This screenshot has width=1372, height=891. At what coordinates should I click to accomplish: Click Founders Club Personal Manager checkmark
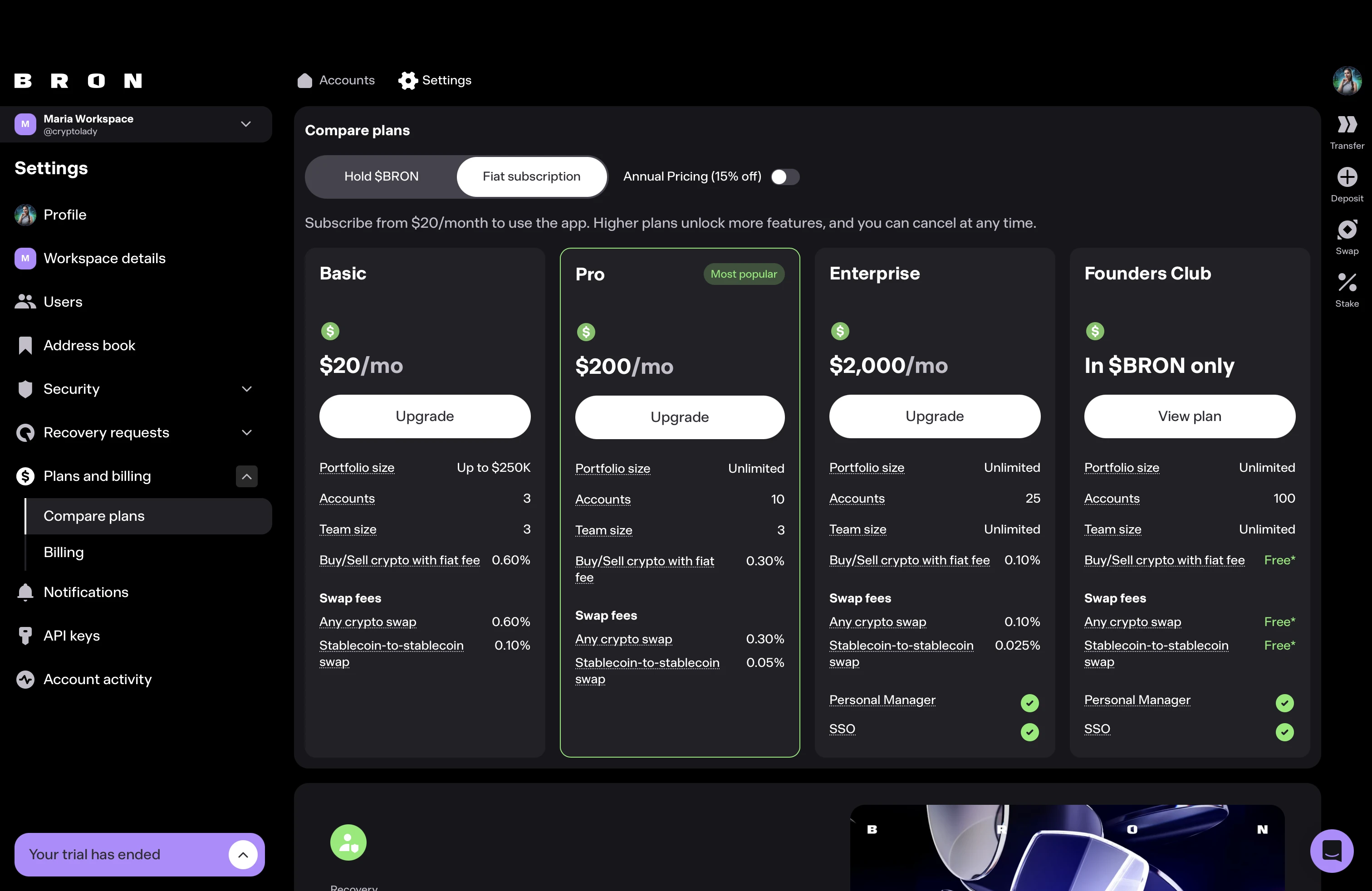tap(1285, 703)
